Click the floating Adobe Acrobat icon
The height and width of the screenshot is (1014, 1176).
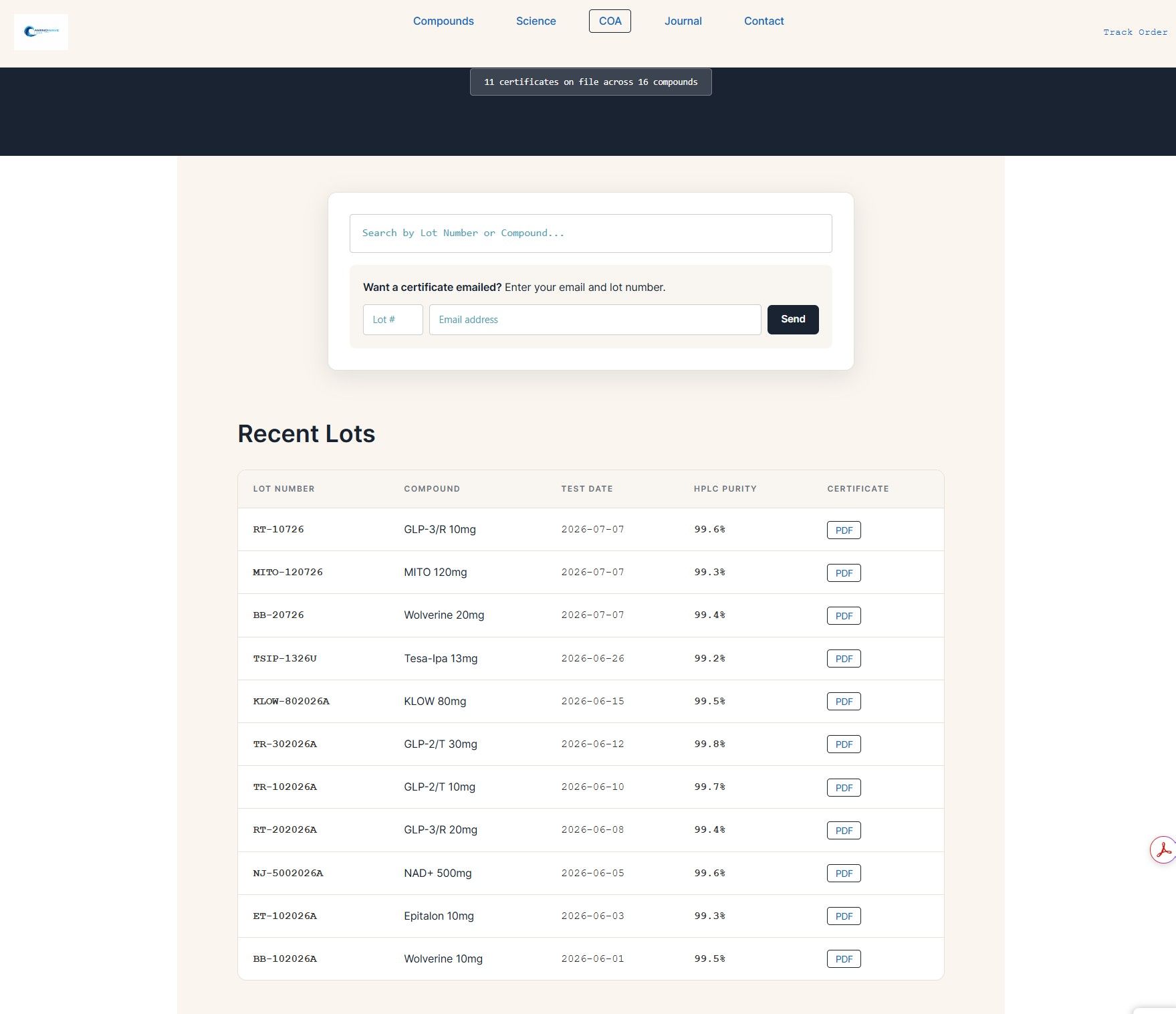point(1163,849)
